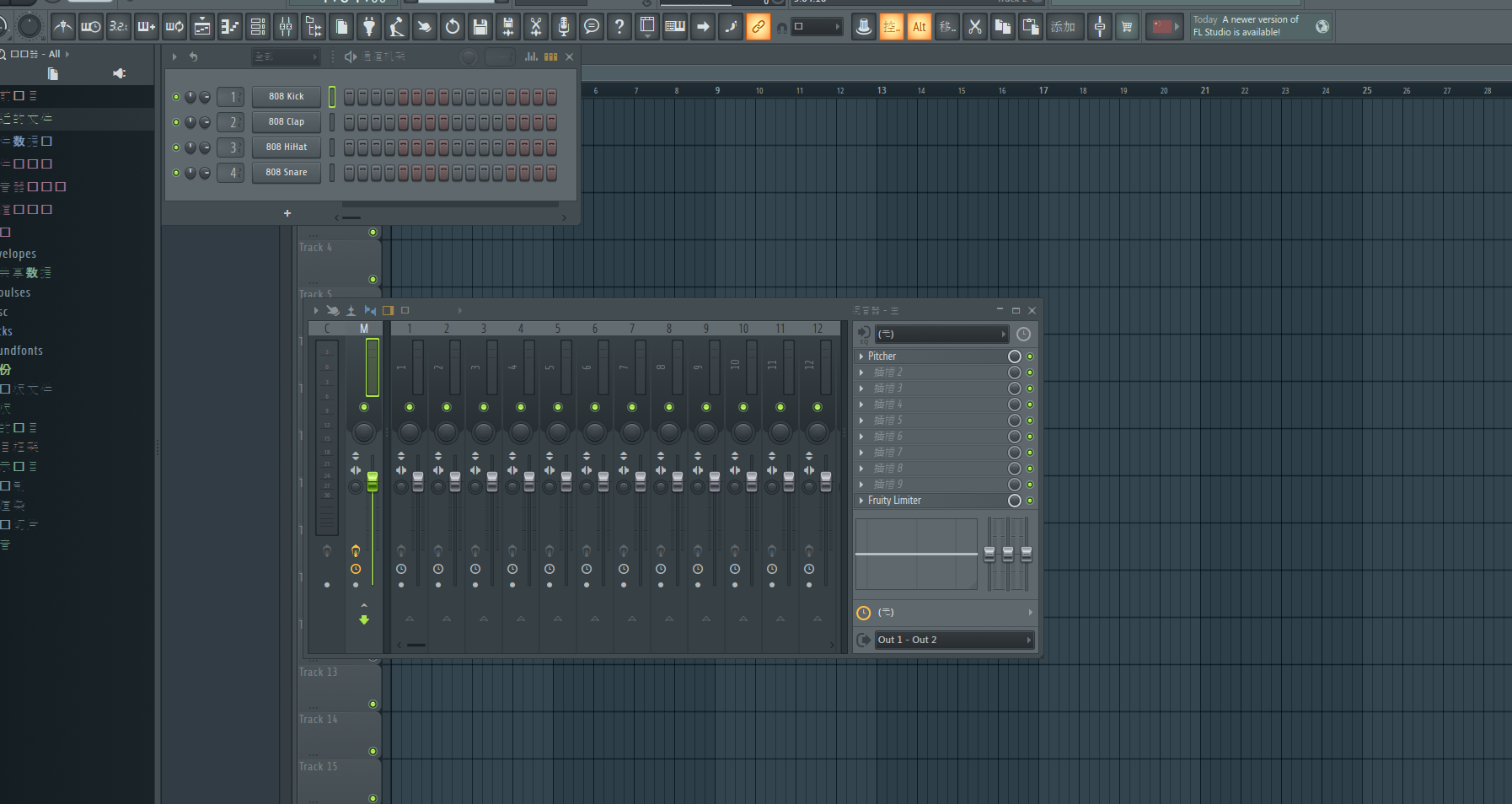Click the main pitch knob at top left
This screenshot has width=1512, height=804.
29,26
